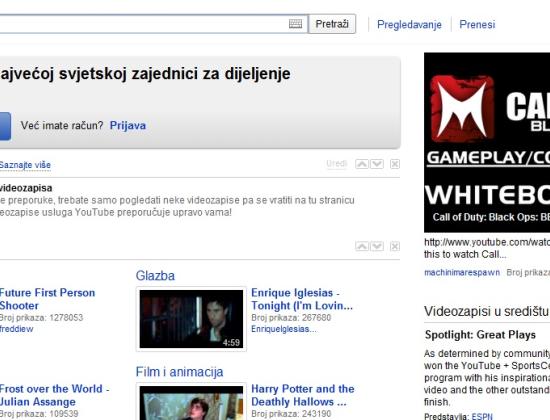The height and width of the screenshot is (420, 550).
Task: Click the Uredi edit link
Action: (x=336, y=164)
